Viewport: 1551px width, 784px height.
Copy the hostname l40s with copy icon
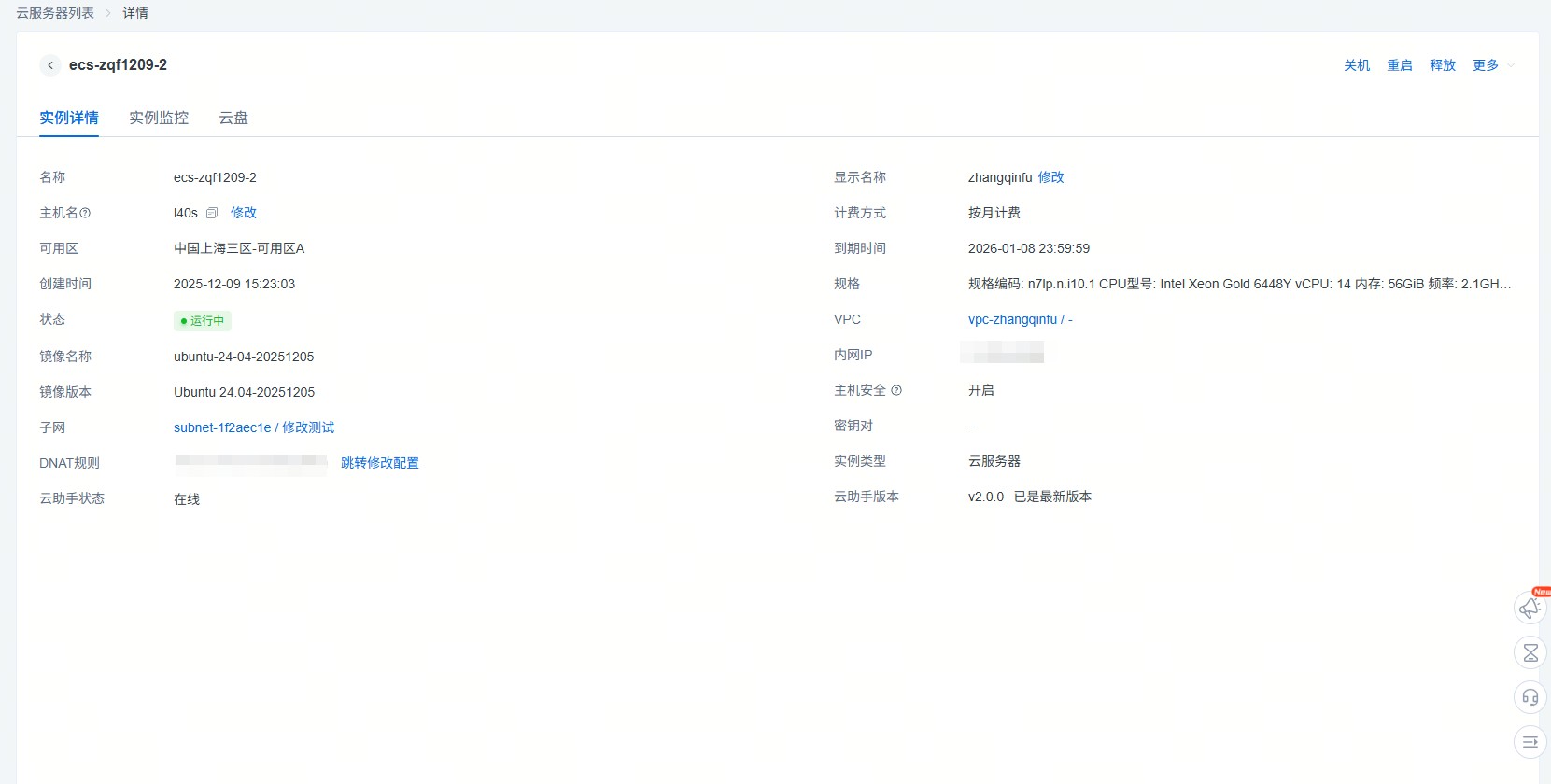click(212, 214)
